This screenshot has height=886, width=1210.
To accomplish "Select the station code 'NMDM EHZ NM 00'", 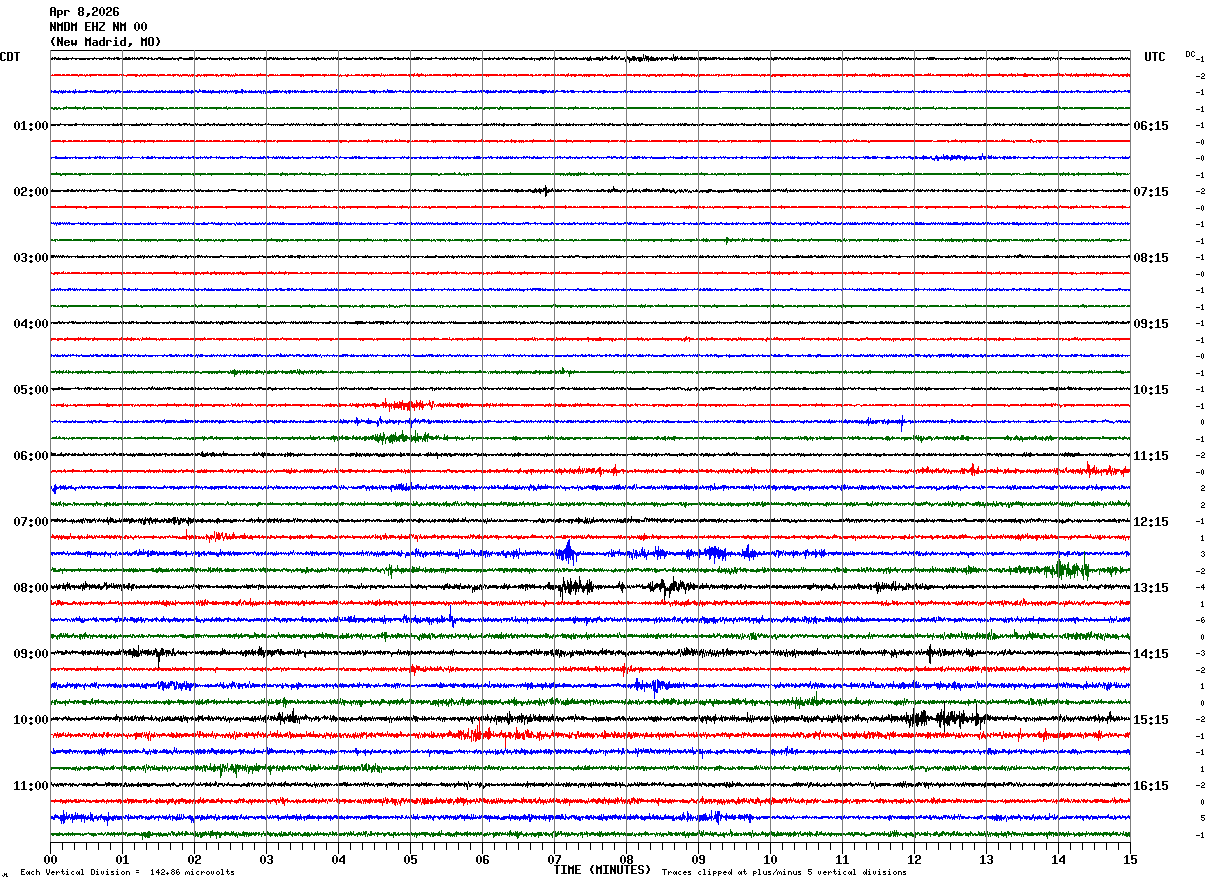I will pos(98,27).
